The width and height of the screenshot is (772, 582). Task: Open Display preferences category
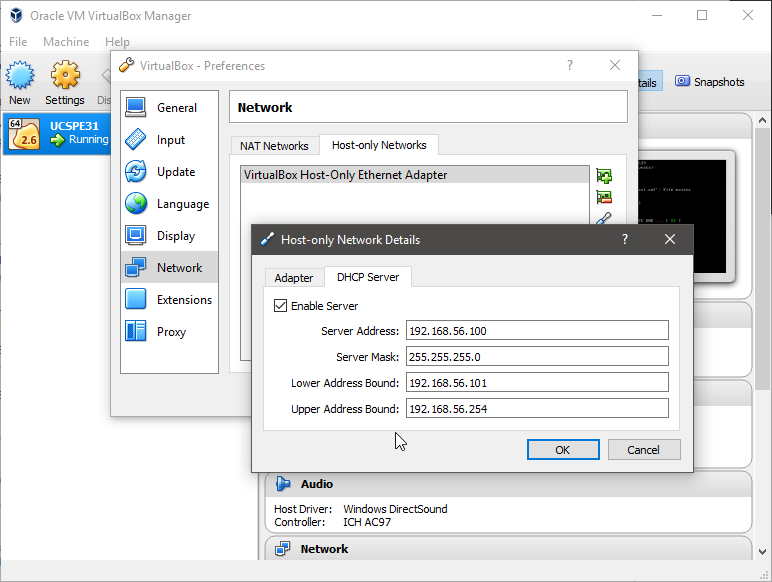169,236
